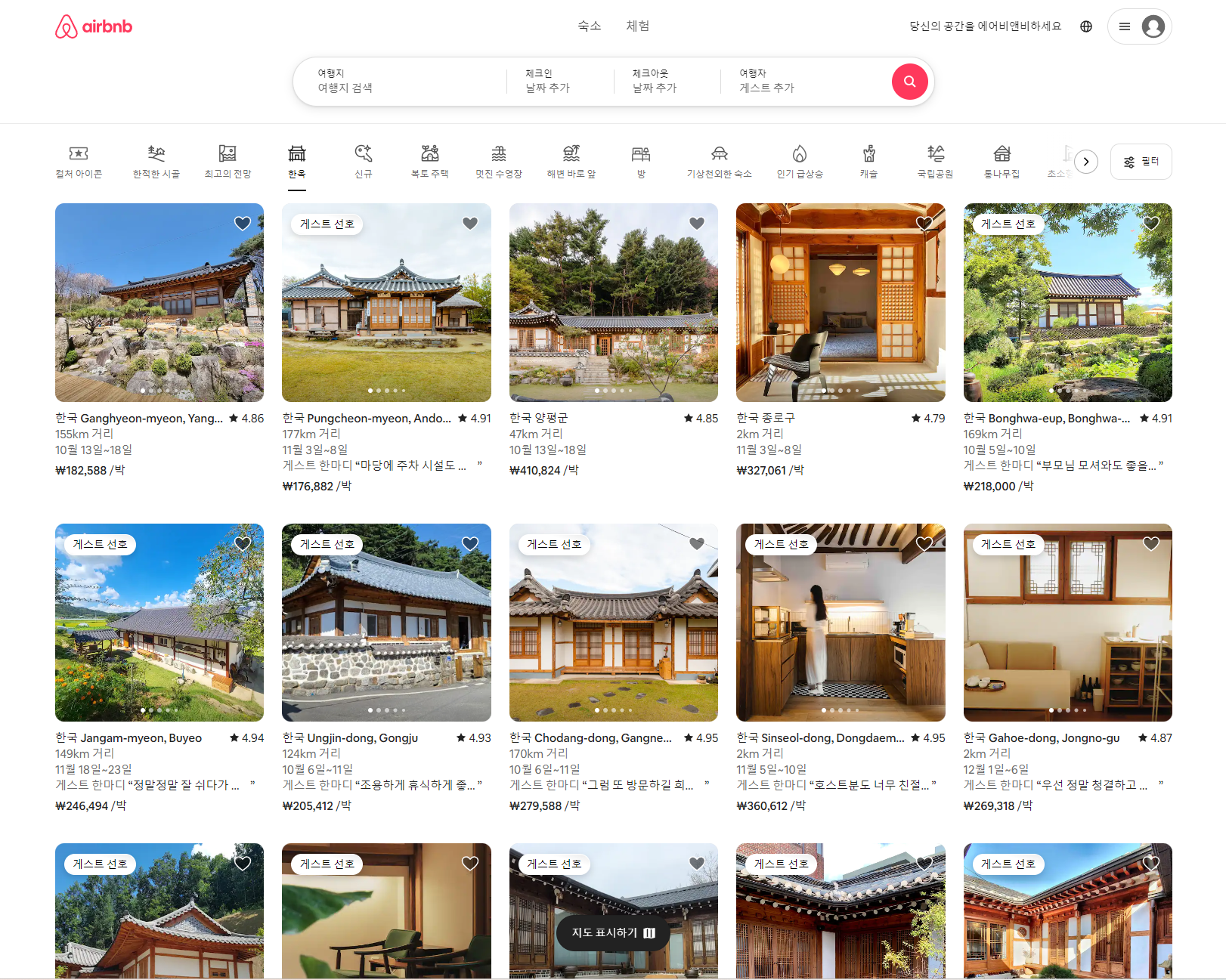Image resolution: width=1226 pixels, height=980 pixels.
Task: Open 한국 양평군 listing title
Action: [539, 418]
